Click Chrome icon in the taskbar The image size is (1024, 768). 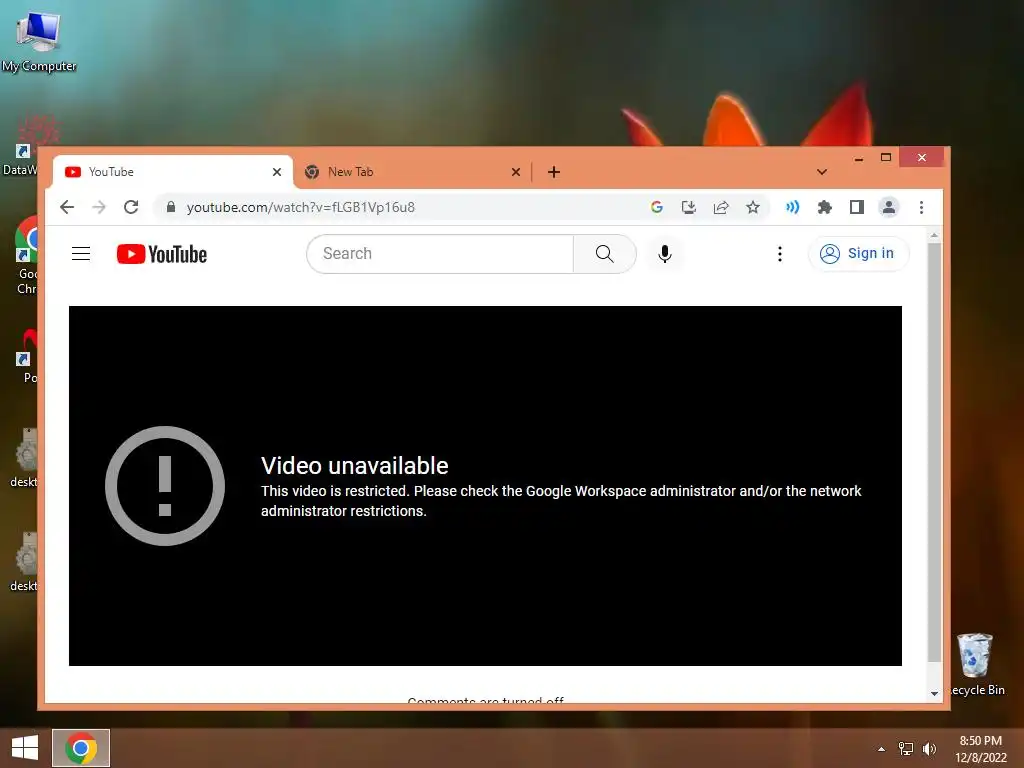coord(81,748)
